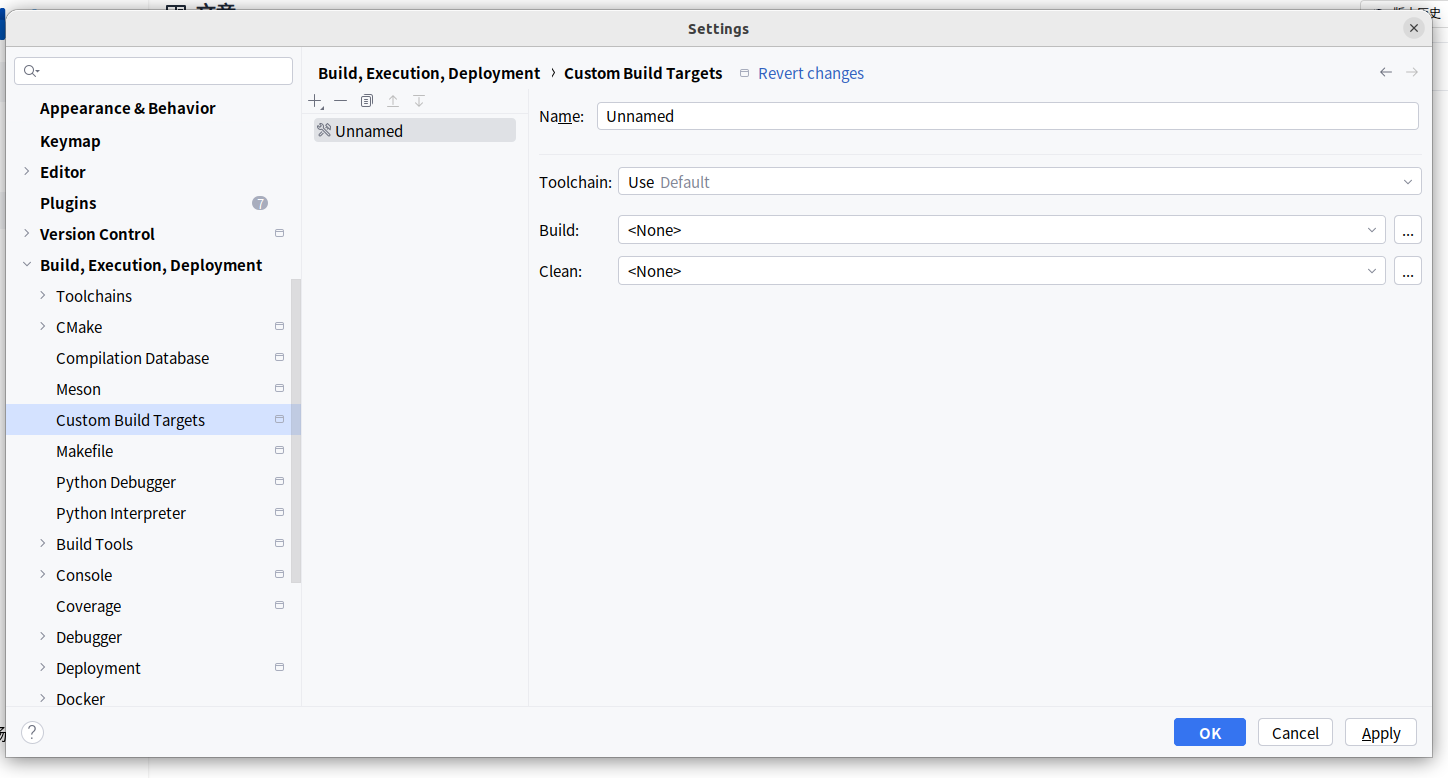
Task: Select Python Interpreter settings page
Action: 121,513
